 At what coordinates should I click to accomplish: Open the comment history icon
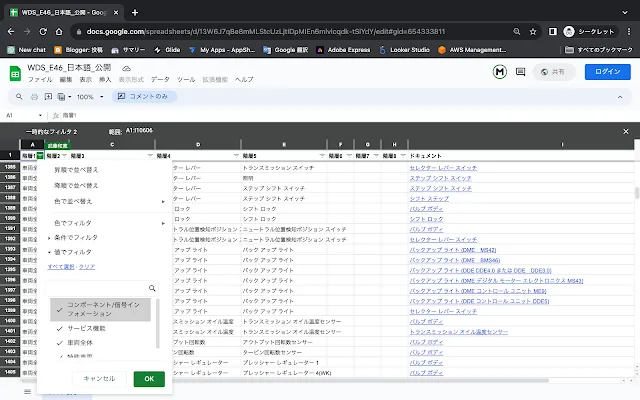click(520, 72)
